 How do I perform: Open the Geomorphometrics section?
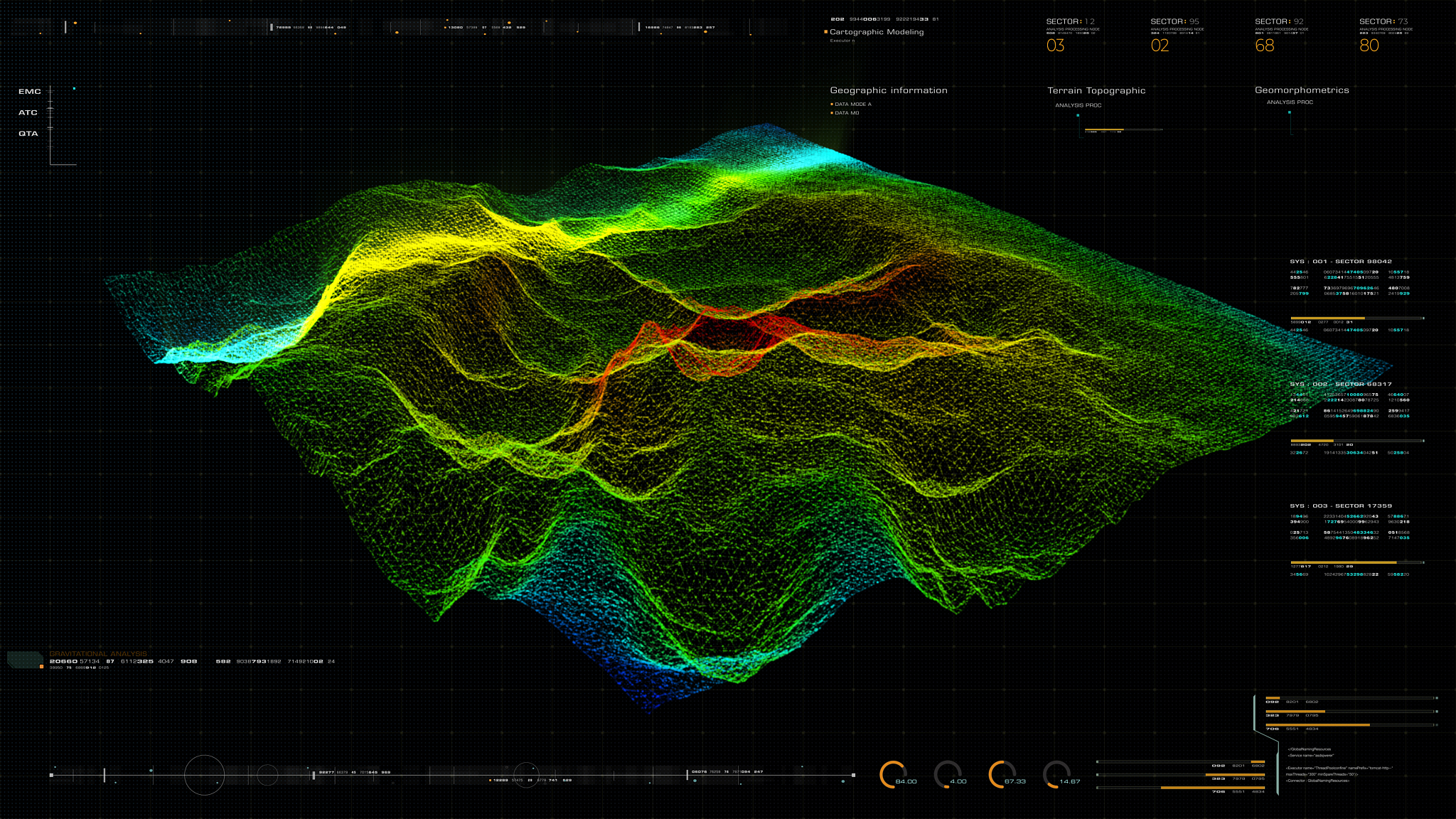coord(1302,90)
